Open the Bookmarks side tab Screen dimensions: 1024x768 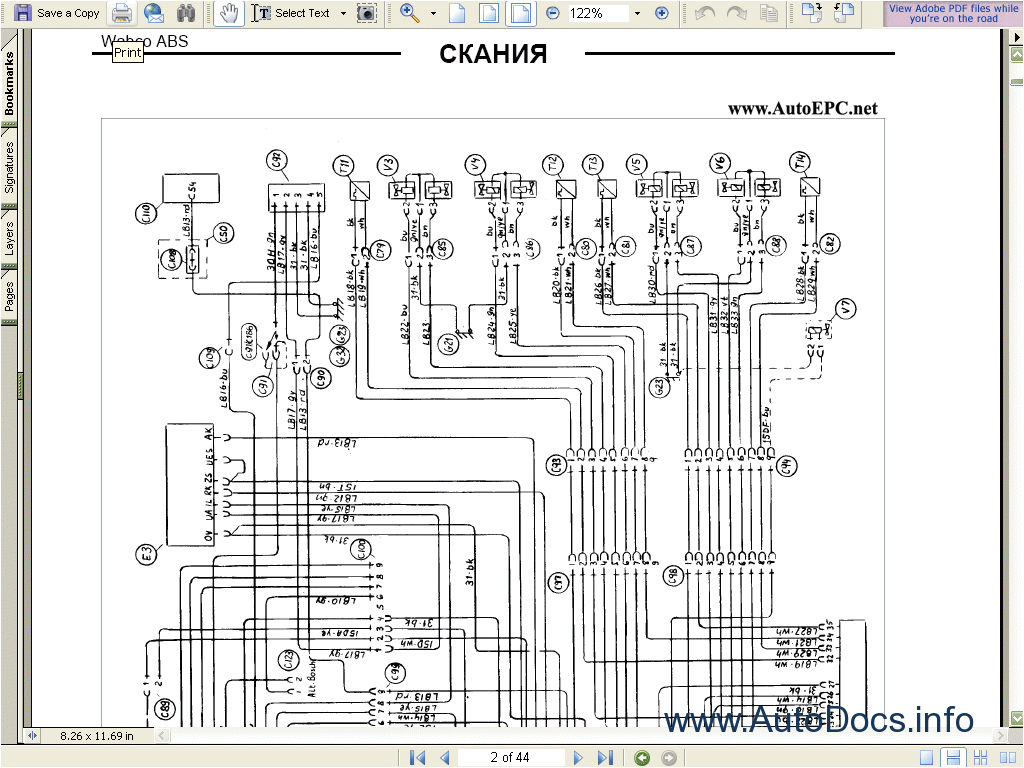pos(9,85)
